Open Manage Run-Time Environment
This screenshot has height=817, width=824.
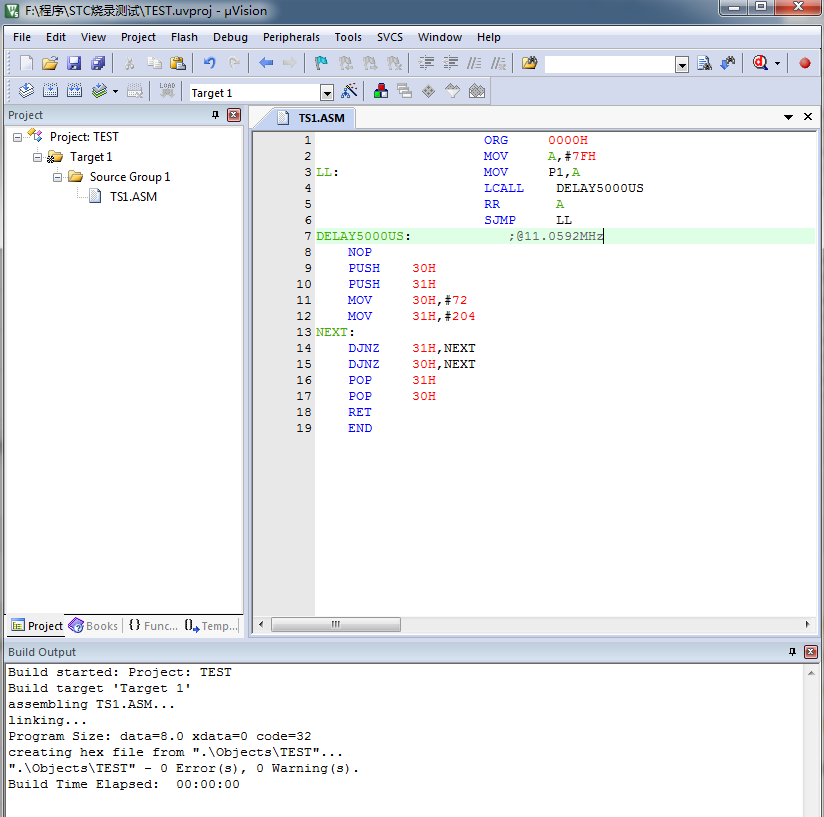tap(429, 91)
